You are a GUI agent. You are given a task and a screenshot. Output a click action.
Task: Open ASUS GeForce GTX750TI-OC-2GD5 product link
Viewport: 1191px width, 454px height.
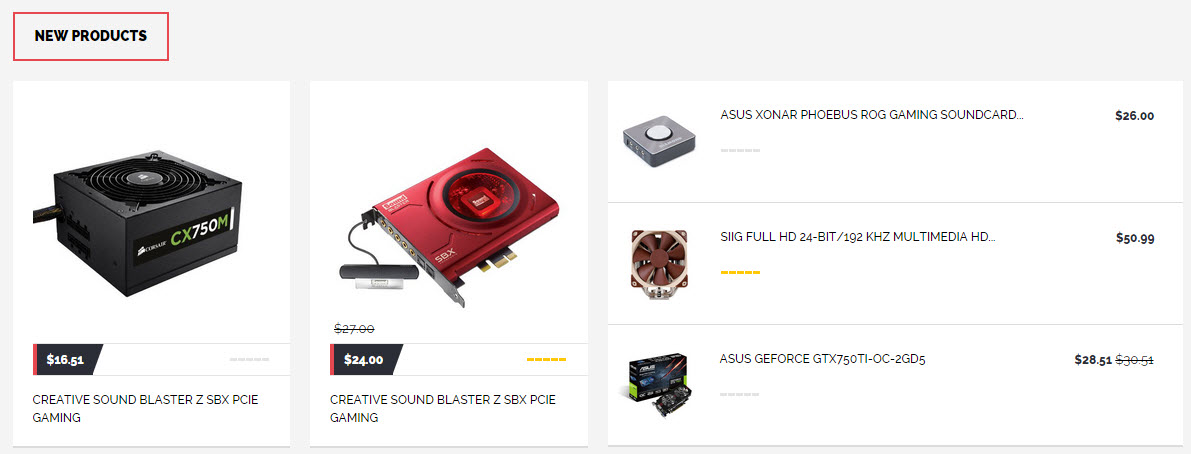[x=823, y=359]
